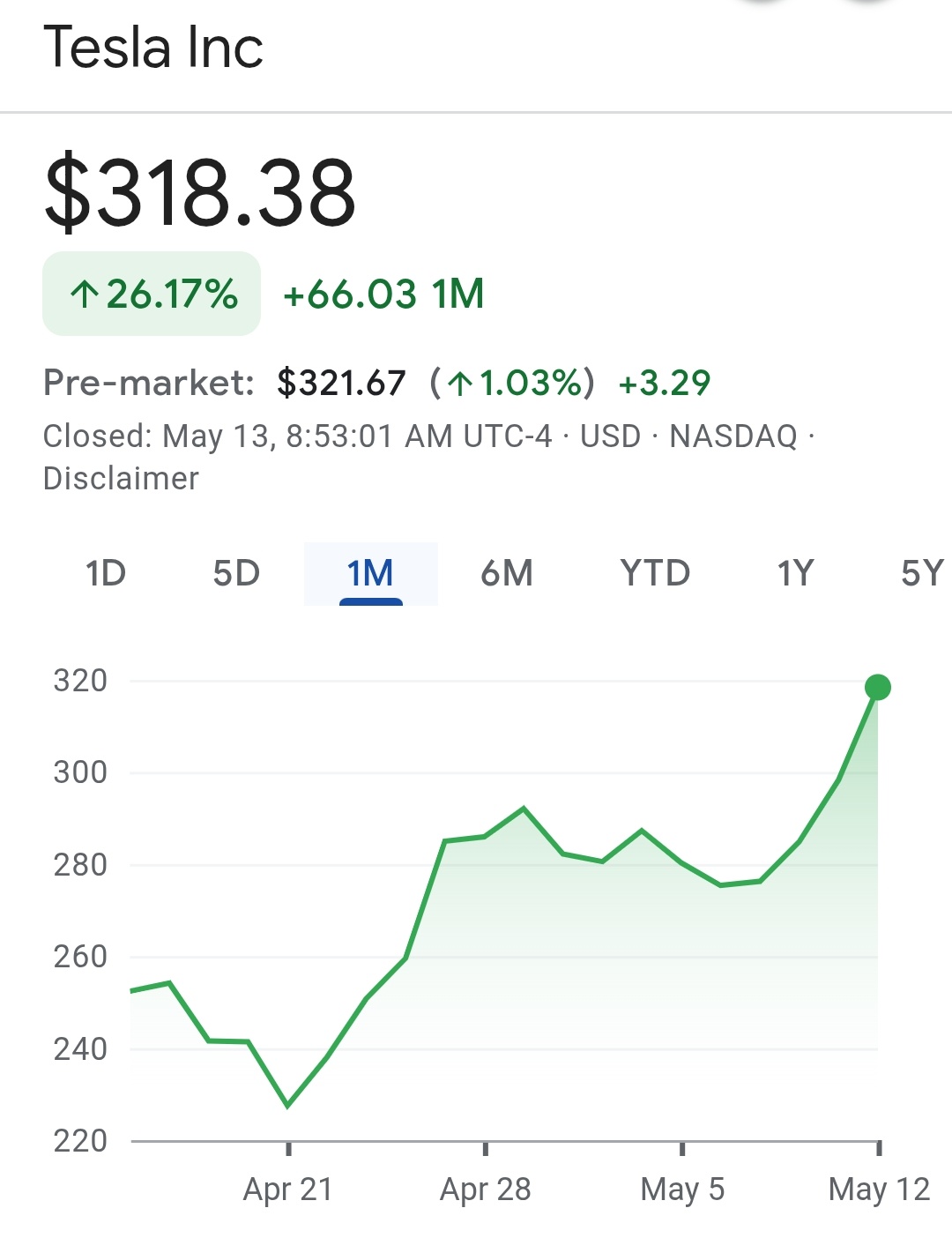The height and width of the screenshot is (1238, 952).
Task: Click the Apr 21 axis tick
Action: pos(288,1148)
